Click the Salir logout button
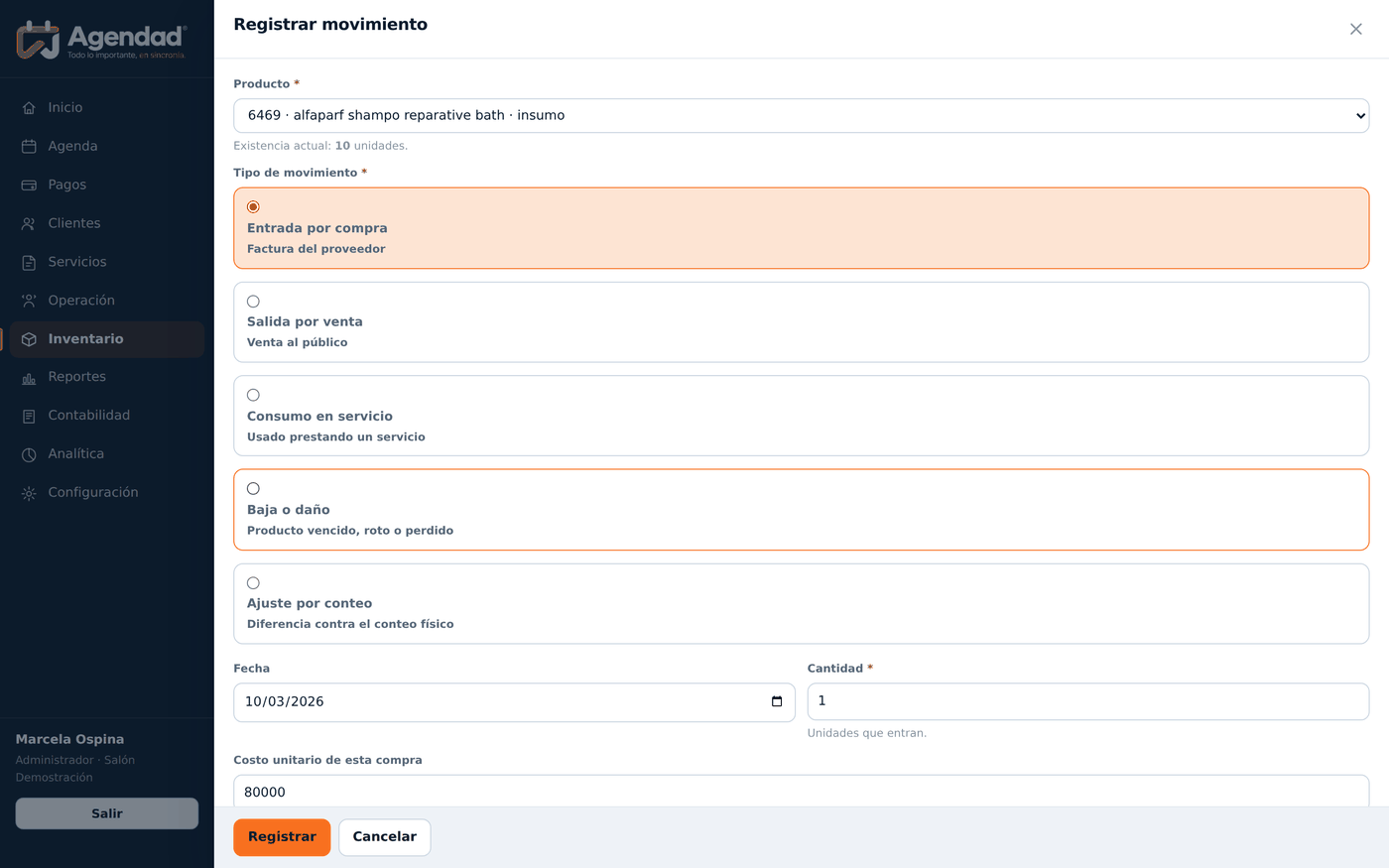Viewport: 1389px width, 868px height. point(107,813)
